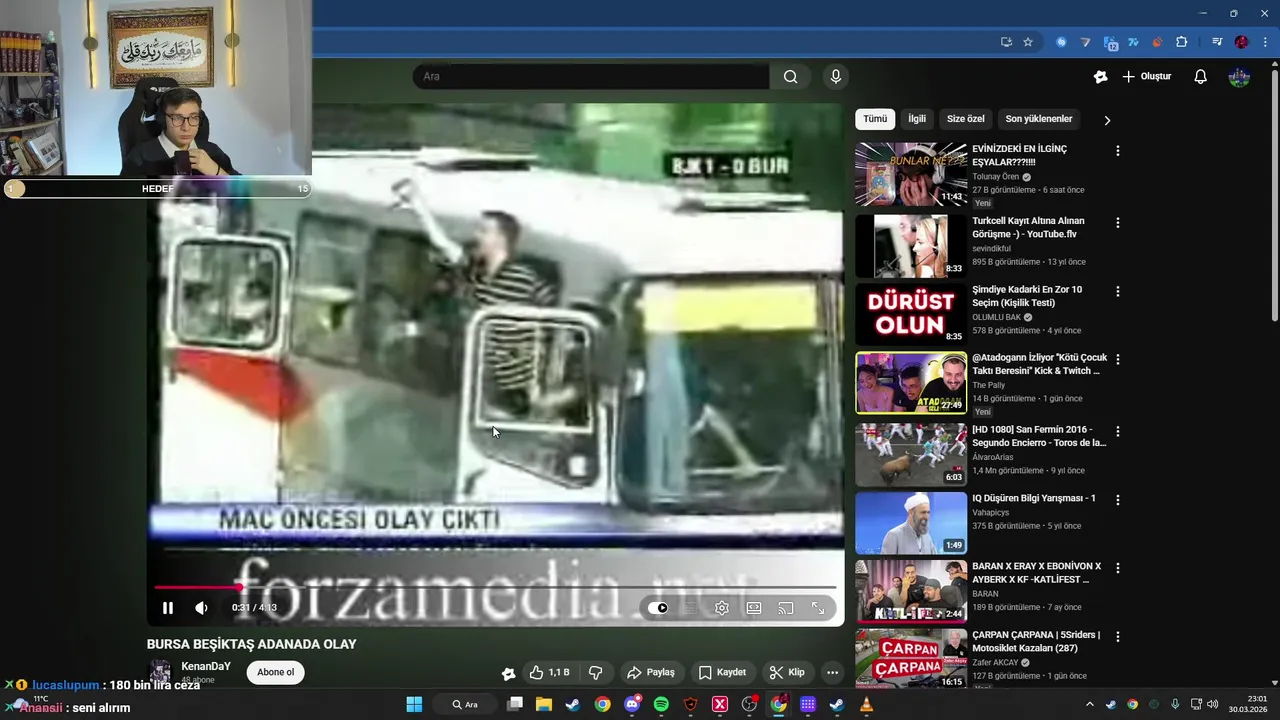1280x720 pixels.
Task: Open options for Şimdiye Kadarki En Zor 10 Seçim
Action: point(1118,292)
